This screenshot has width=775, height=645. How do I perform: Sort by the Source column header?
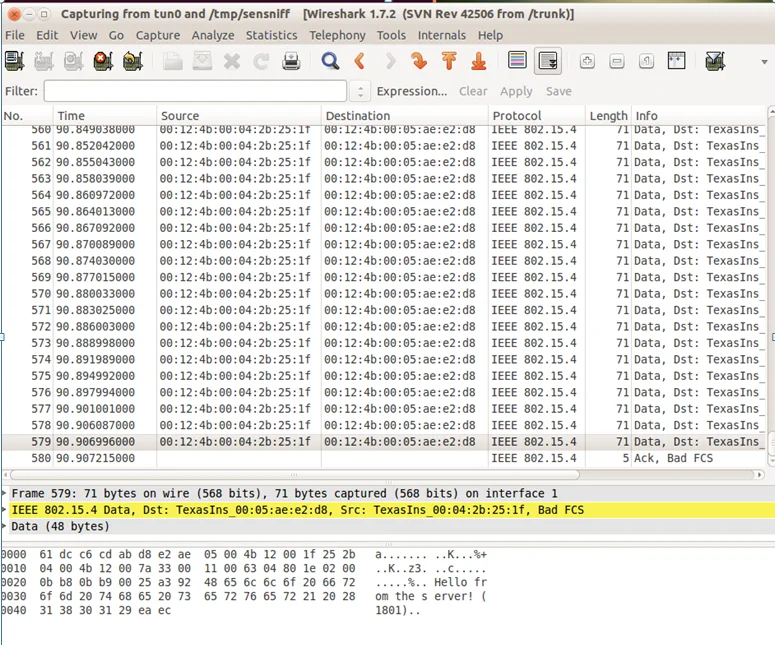(x=239, y=116)
